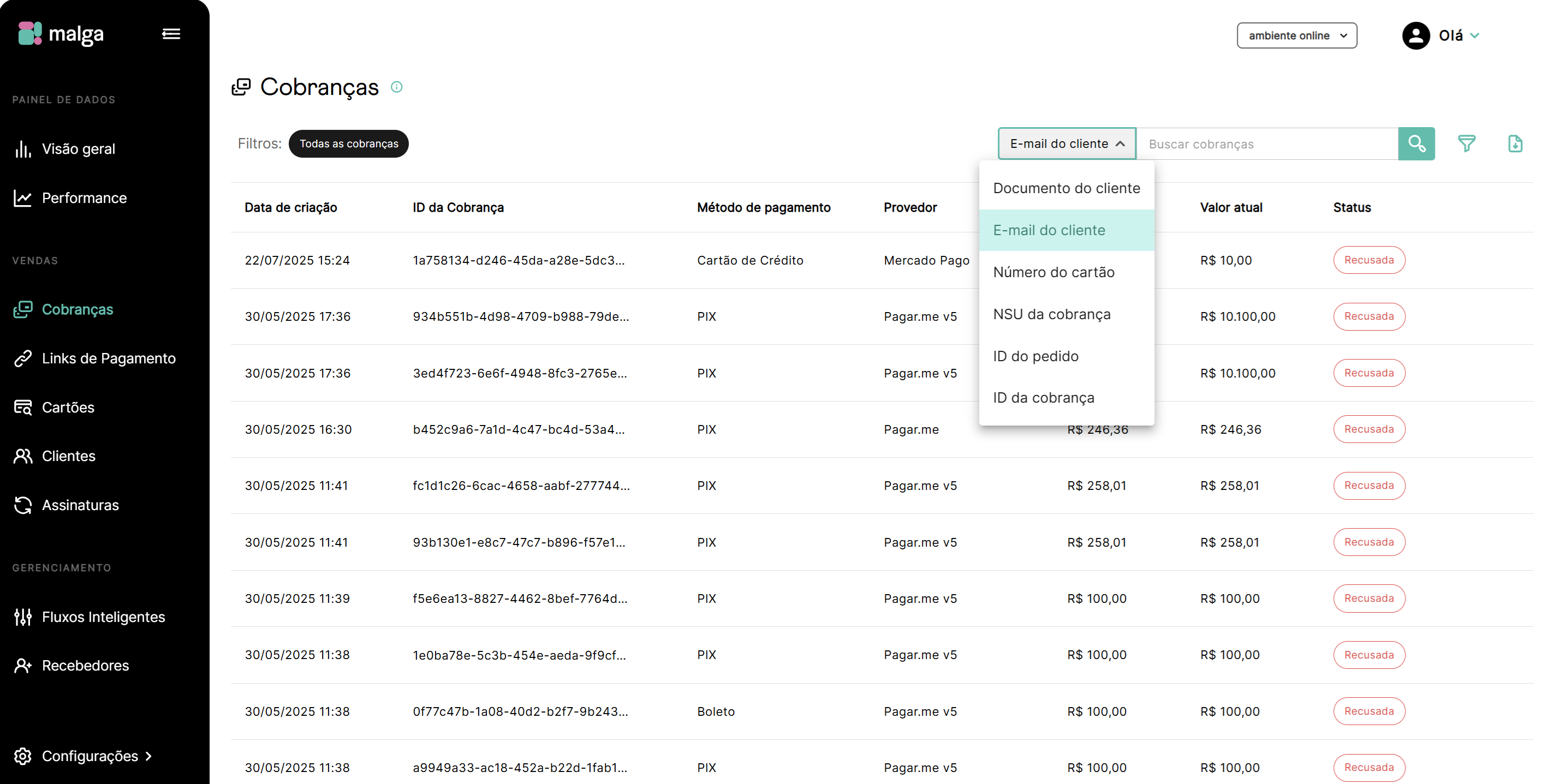Click the search magnifier button

coord(1416,143)
